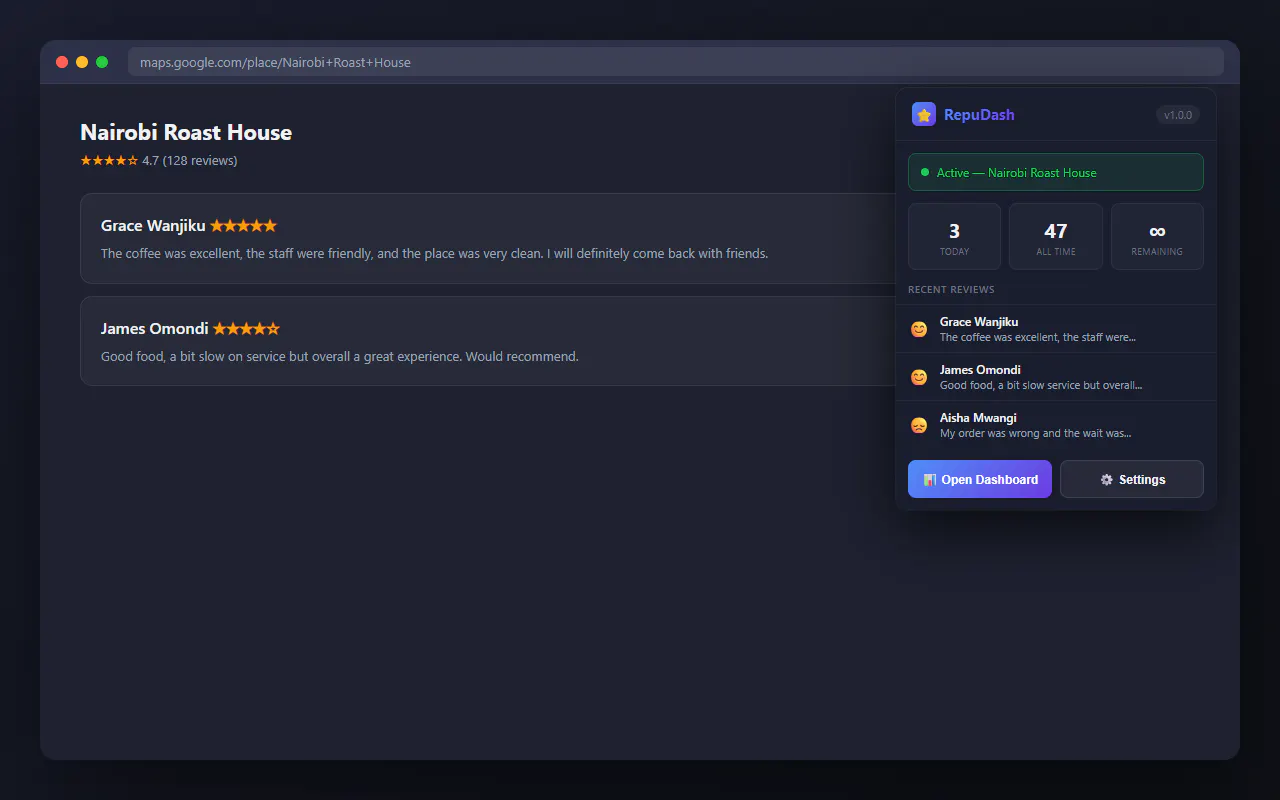
Task: Open the Settings button in RepuDash
Action: click(x=1132, y=479)
